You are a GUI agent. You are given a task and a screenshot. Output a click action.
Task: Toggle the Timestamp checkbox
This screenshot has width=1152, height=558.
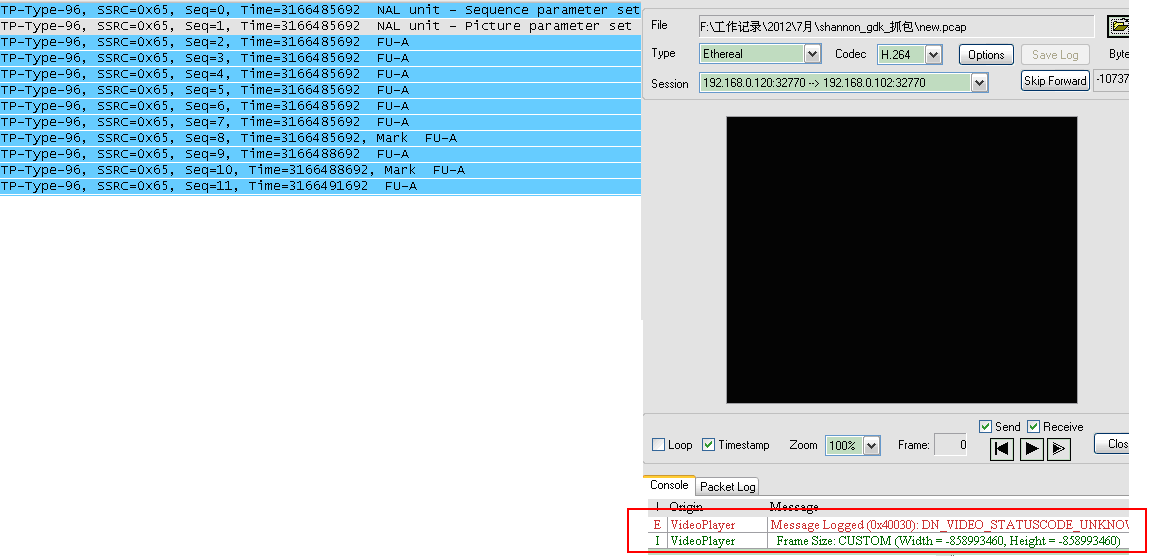pos(708,445)
